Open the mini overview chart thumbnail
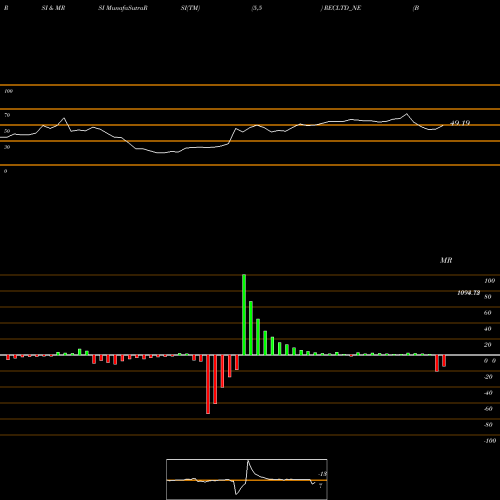Viewport: 500px width, 500px height. 247,479
